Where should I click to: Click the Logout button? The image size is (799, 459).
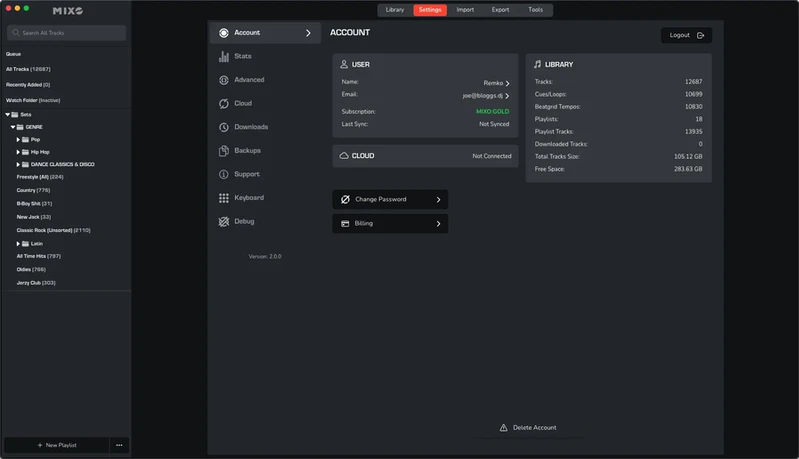coord(686,35)
